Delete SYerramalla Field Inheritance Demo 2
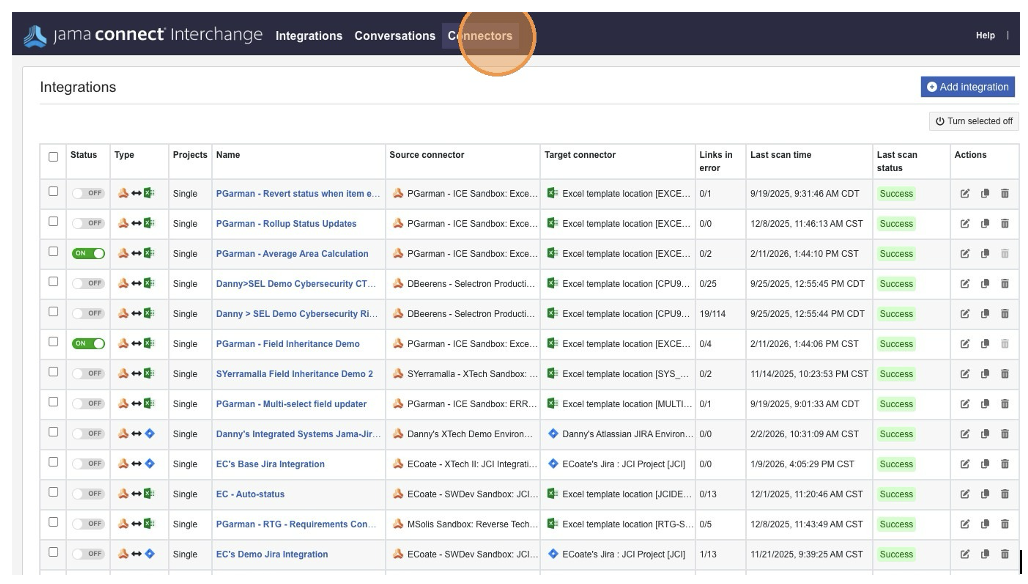The height and width of the screenshot is (584, 1028). [x=1004, y=374]
